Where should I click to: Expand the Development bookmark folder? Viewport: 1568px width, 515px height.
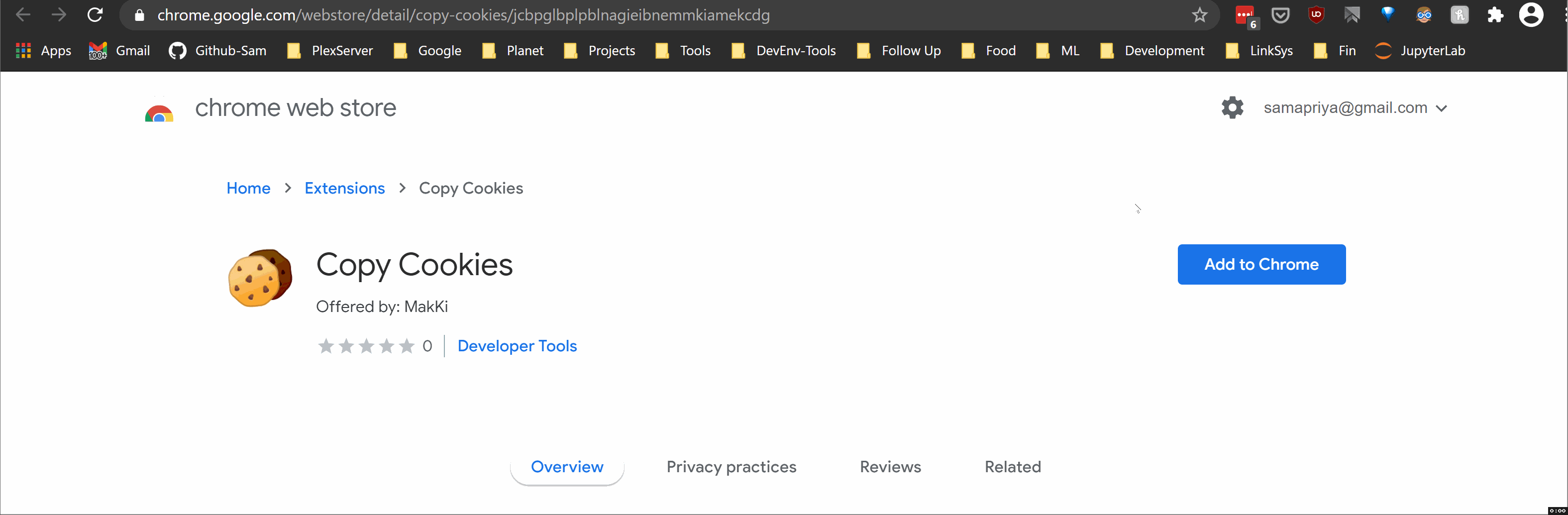click(1152, 51)
